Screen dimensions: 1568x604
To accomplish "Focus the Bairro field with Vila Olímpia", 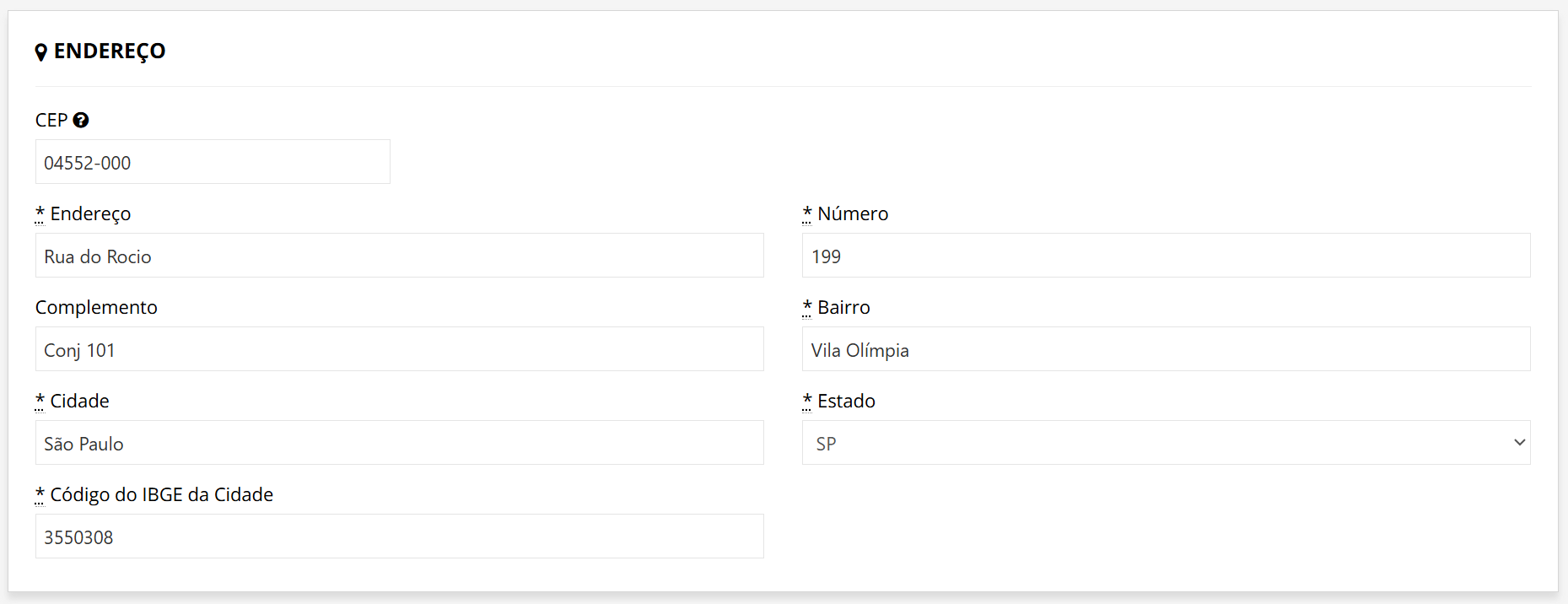I will coord(1166,349).
